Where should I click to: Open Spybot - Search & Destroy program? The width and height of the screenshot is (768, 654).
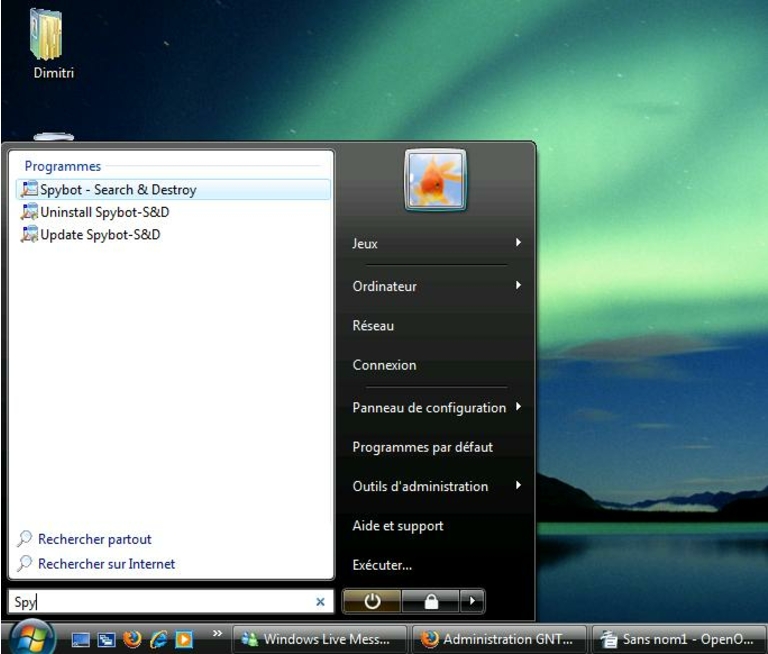point(173,189)
